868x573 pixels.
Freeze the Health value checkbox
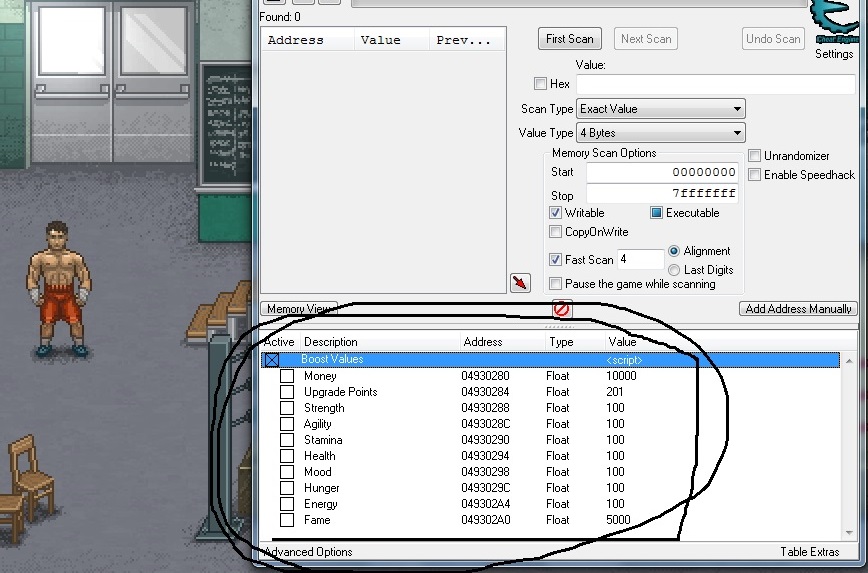coord(287,456)
